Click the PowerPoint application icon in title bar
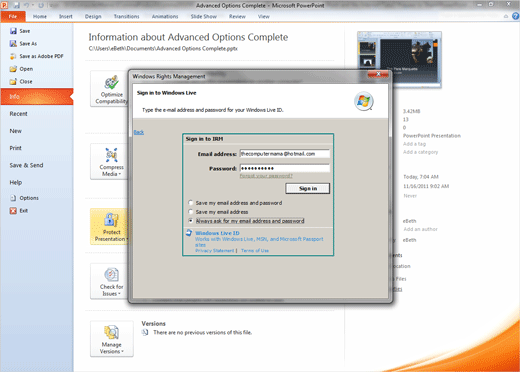 click(x=5, y=5)
